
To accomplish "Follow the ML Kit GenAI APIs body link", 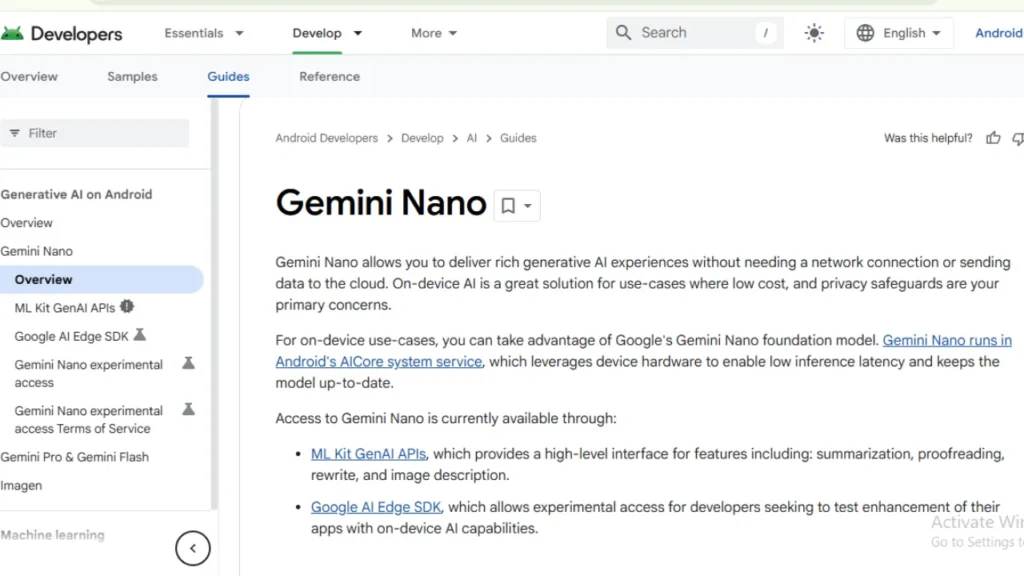I will (368, 454).
